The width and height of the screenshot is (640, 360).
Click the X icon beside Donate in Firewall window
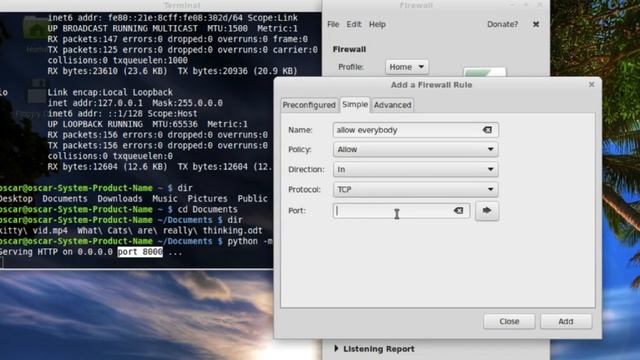536,24
